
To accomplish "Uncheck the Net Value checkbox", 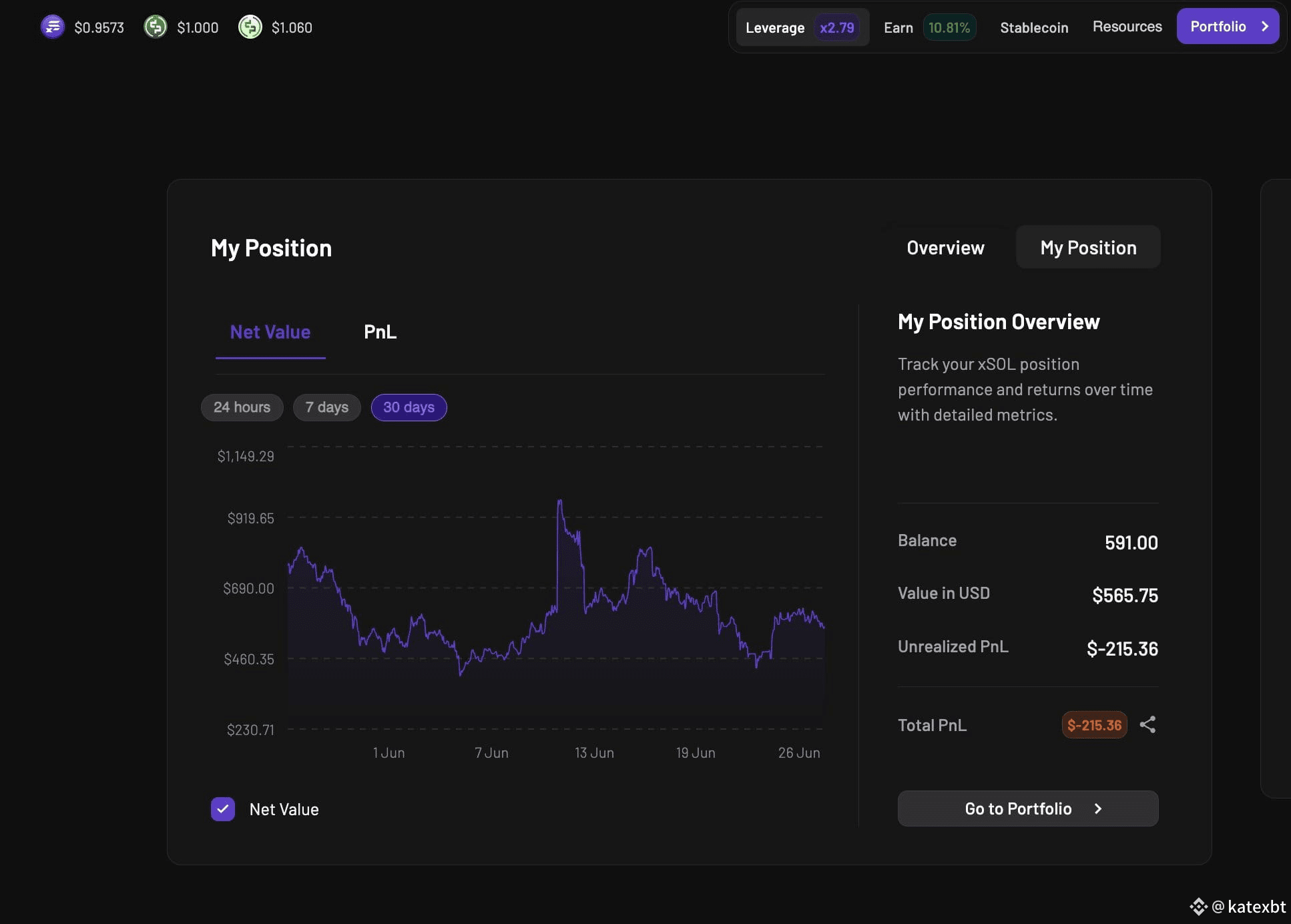I will tap(223, 809).
